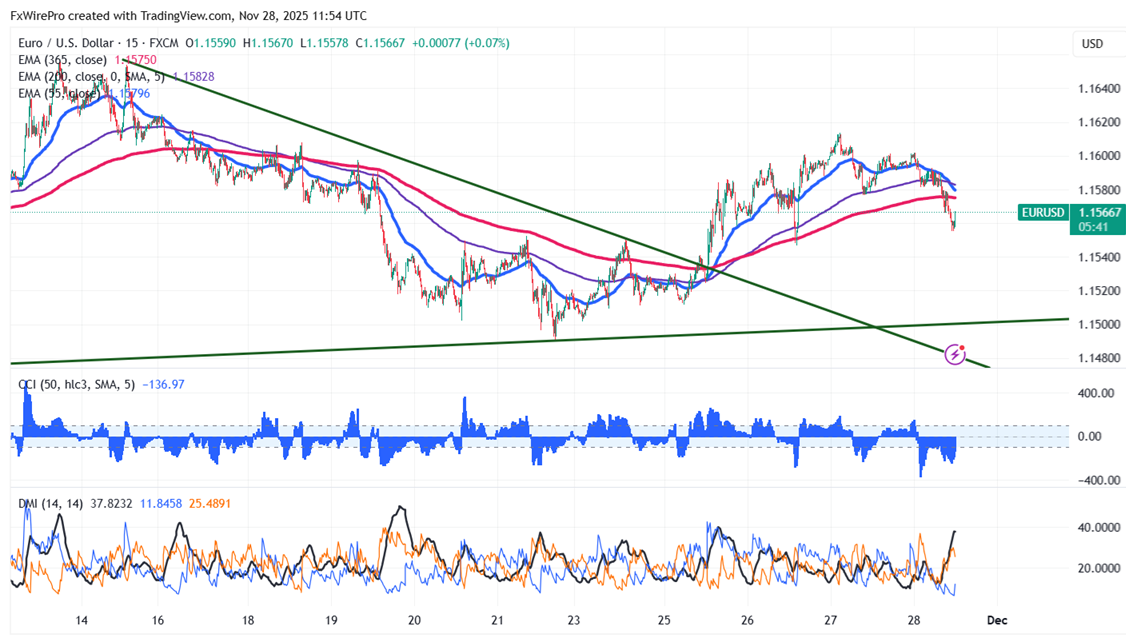Screen dimensions: 1126x640
Task: Click the high value H1.15670 in header
Action: (268, 43)
